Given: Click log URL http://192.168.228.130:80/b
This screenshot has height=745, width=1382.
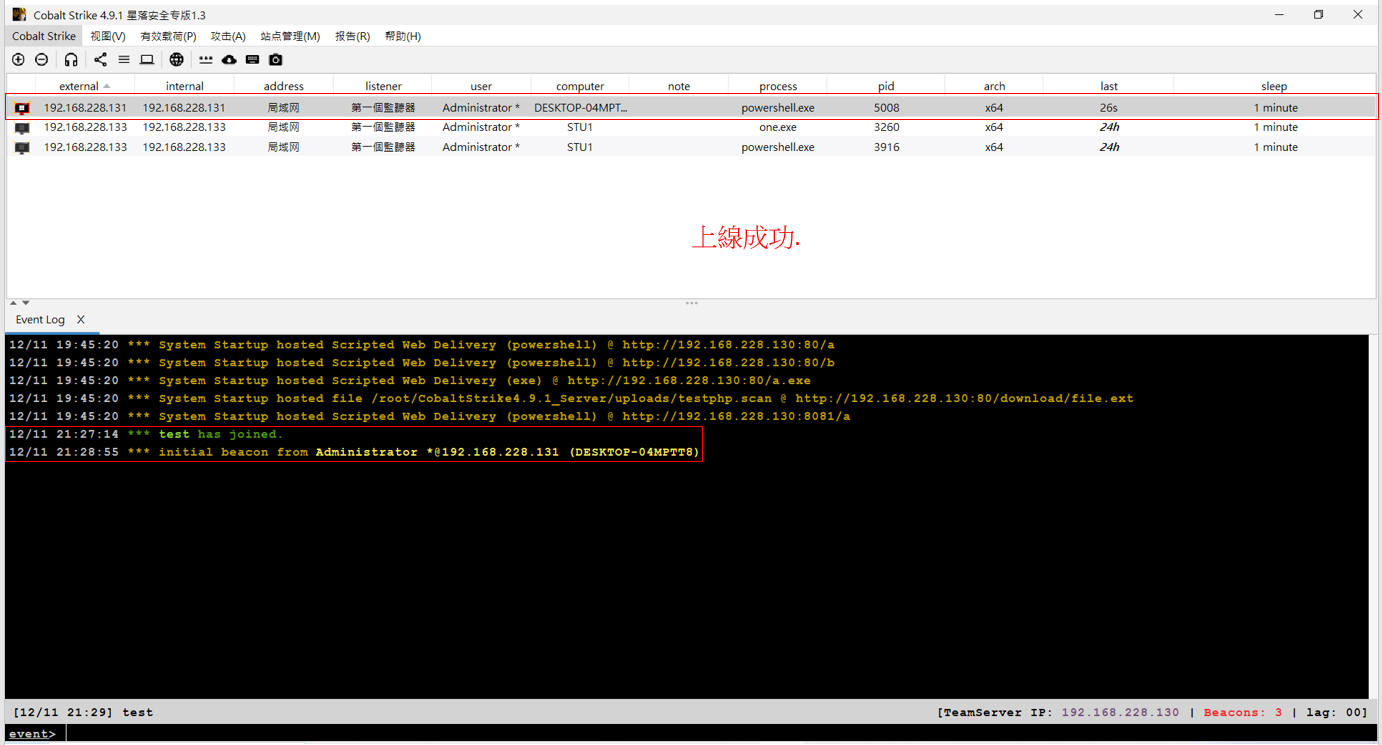Looking at the screenshot, I should click(728, 363).
